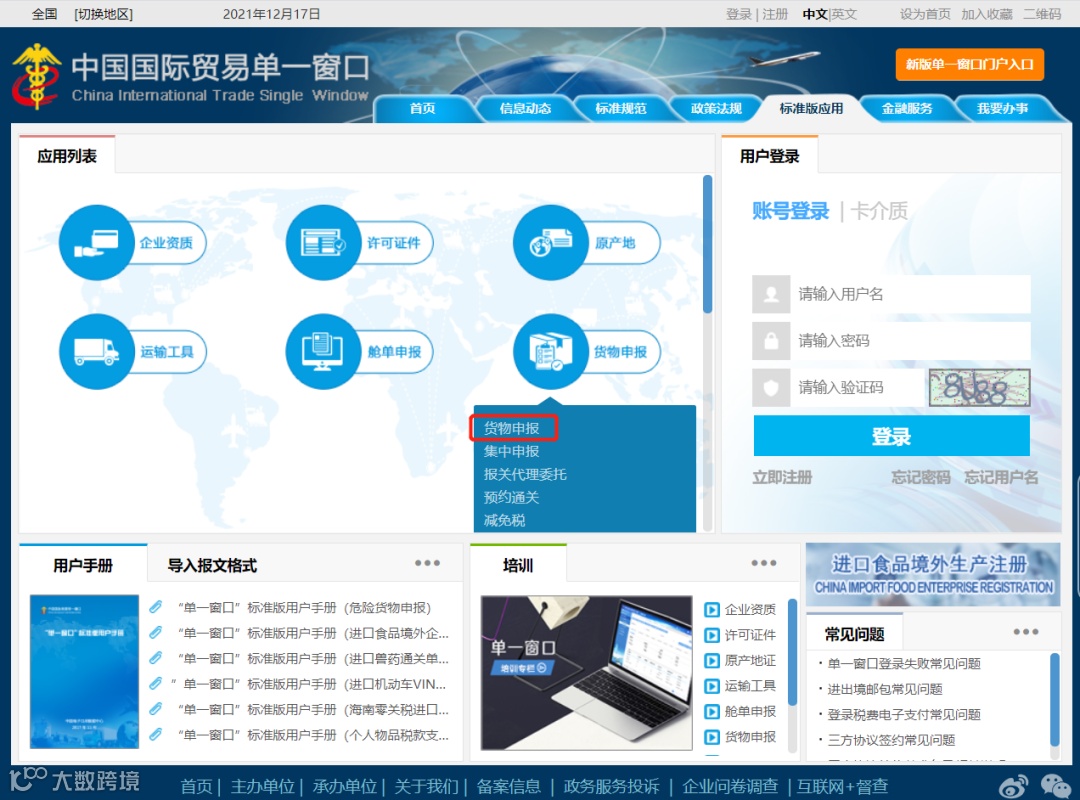
Task: Open the 原产地 application icon
Action: (551, 243)
